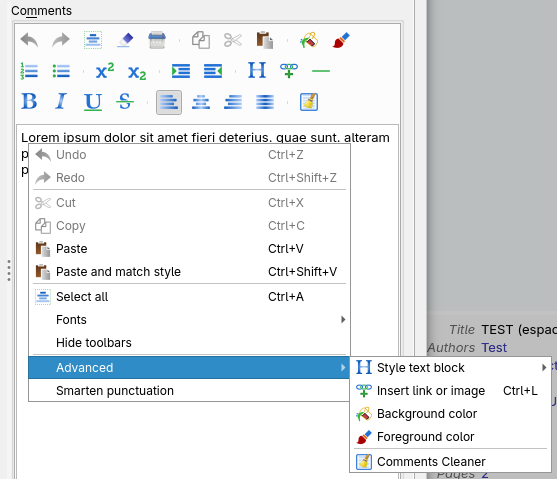
Task: Click the clipboard Paste icon in the toolbar
Action: tap(265, 40)
